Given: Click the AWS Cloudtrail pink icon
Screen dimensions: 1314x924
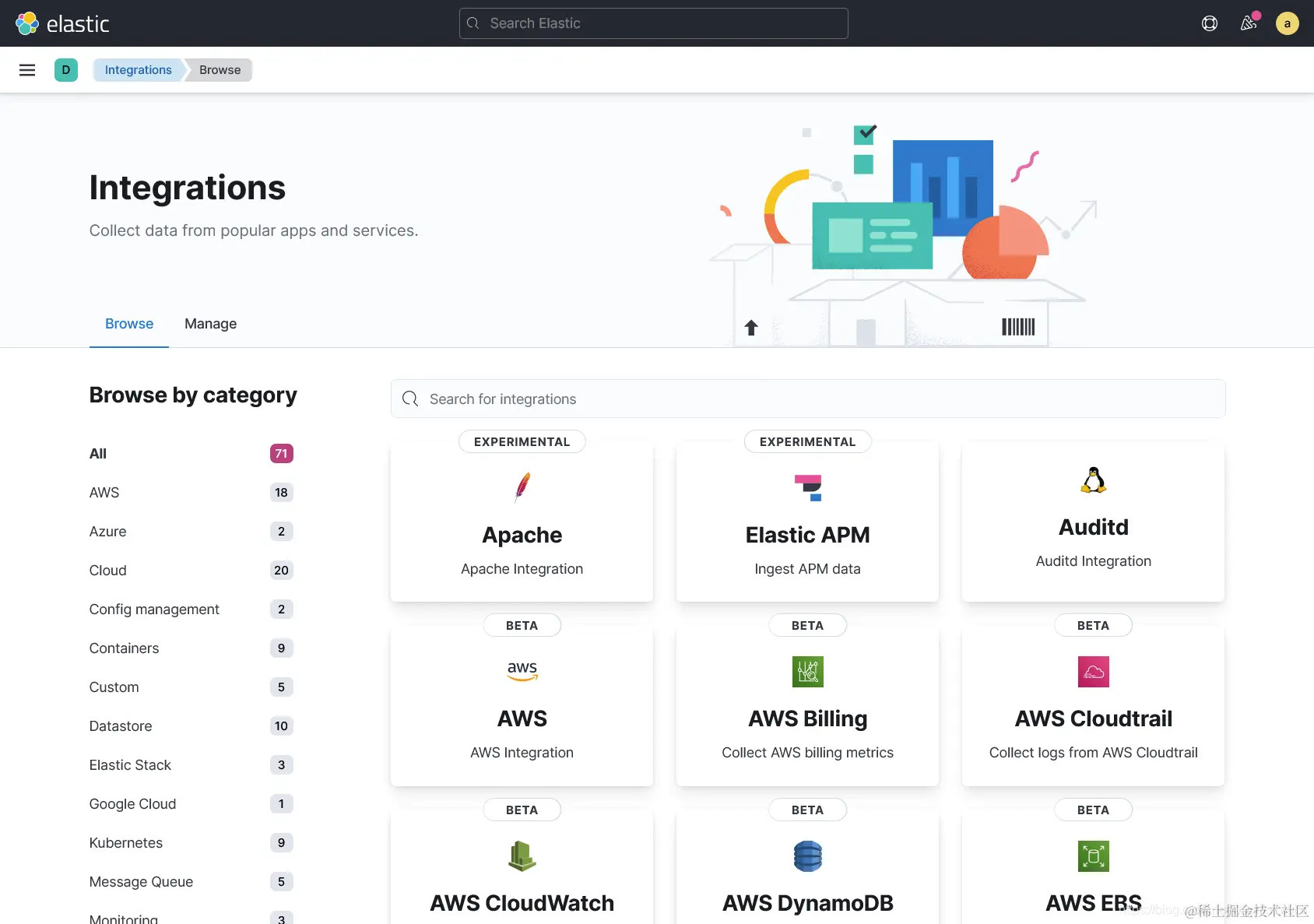Looking at the screenshot, I should 1094,672.
